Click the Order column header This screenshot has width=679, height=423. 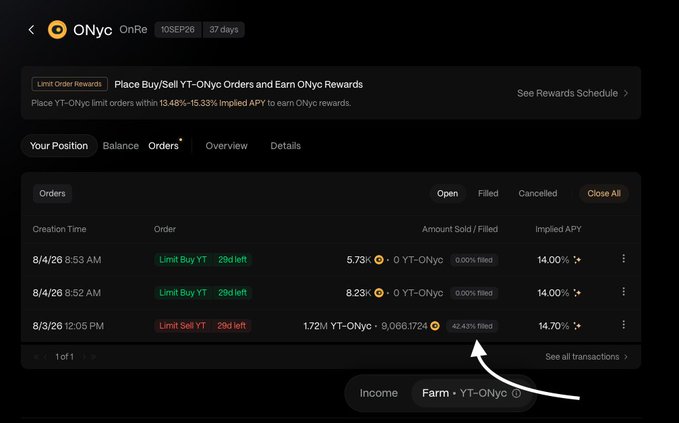(165, 229)
